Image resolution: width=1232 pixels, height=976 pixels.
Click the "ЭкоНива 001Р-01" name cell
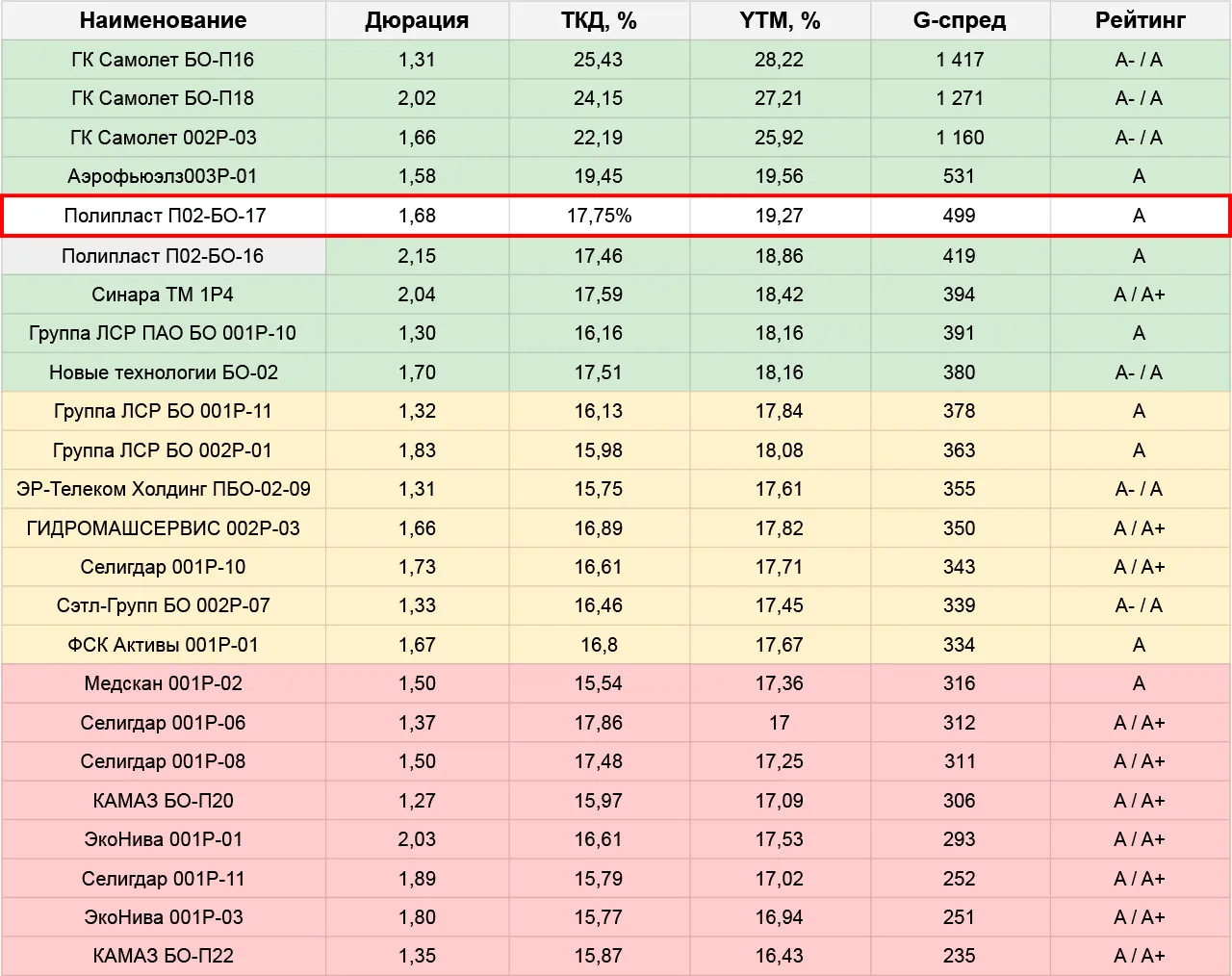[x=163, y=839]
